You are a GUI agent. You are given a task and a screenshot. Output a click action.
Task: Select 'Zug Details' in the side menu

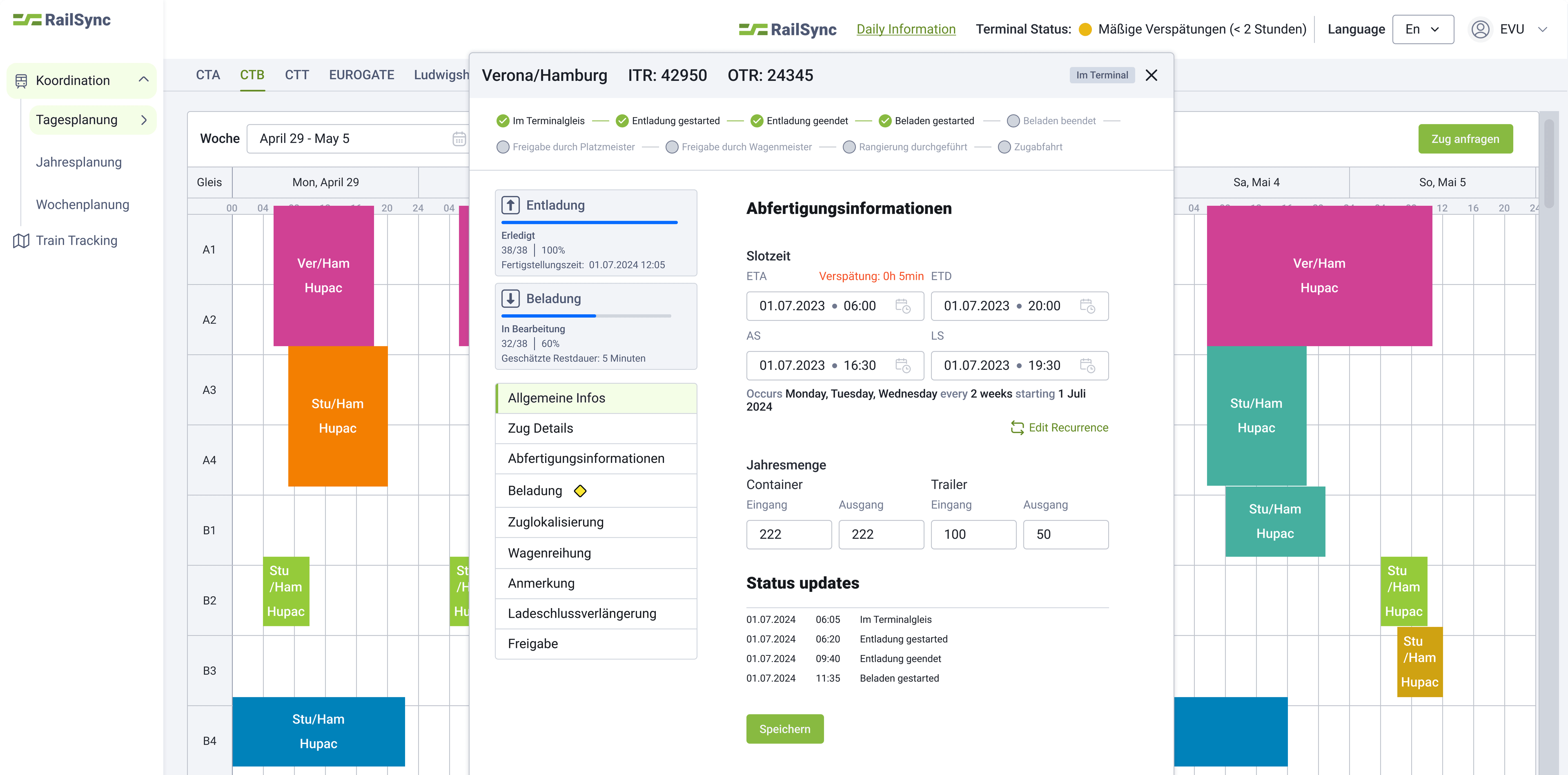(x=541, y=428)
